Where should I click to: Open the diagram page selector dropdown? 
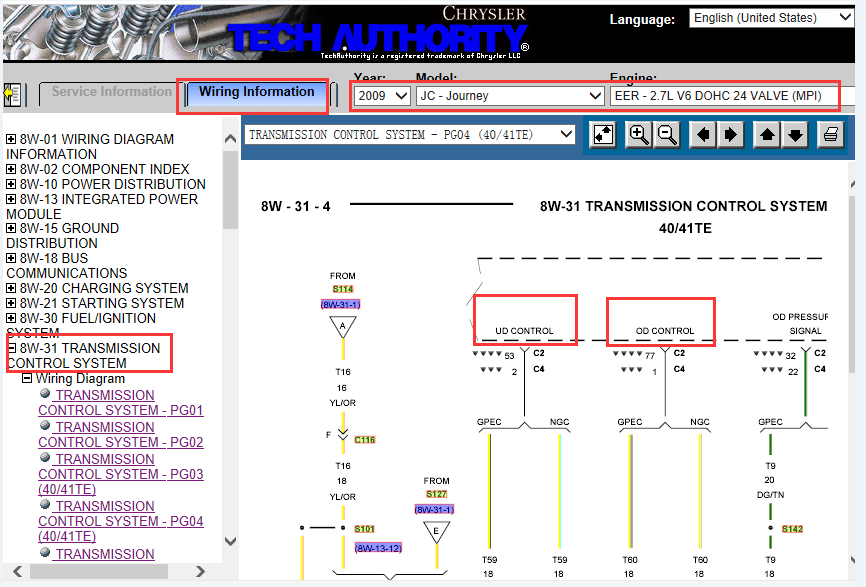click(x=410, y=135)
